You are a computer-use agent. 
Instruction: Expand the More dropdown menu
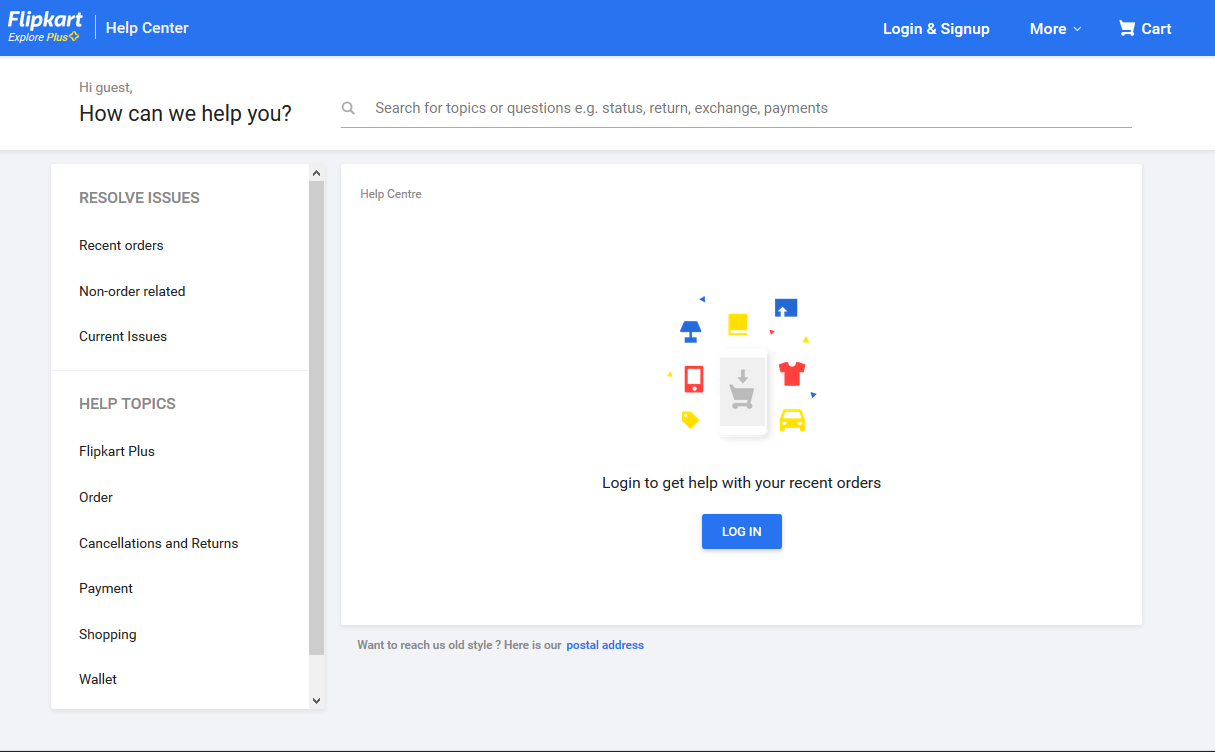coord(1056,29)
